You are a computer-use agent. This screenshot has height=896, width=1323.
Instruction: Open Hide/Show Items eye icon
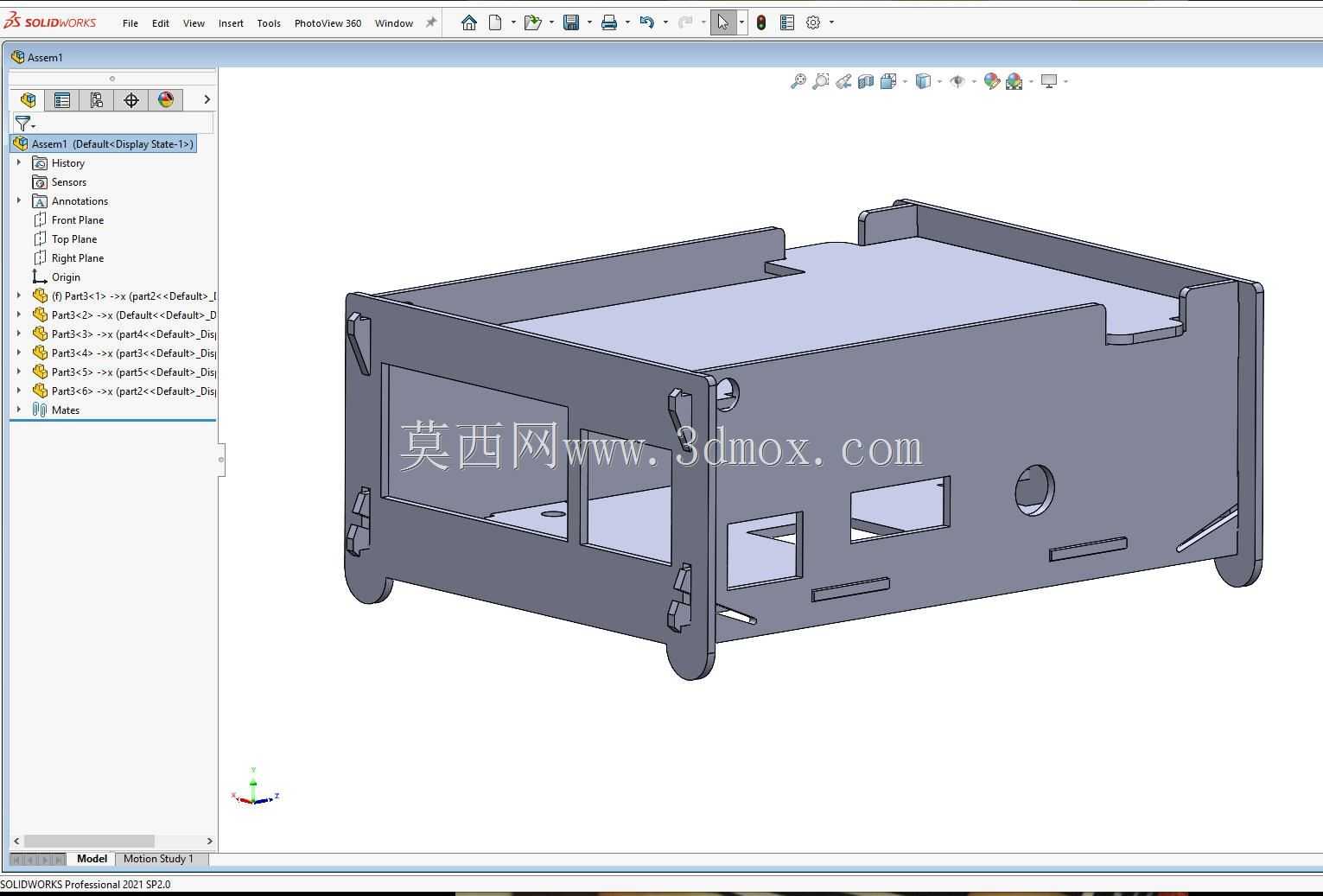point(957,81)
